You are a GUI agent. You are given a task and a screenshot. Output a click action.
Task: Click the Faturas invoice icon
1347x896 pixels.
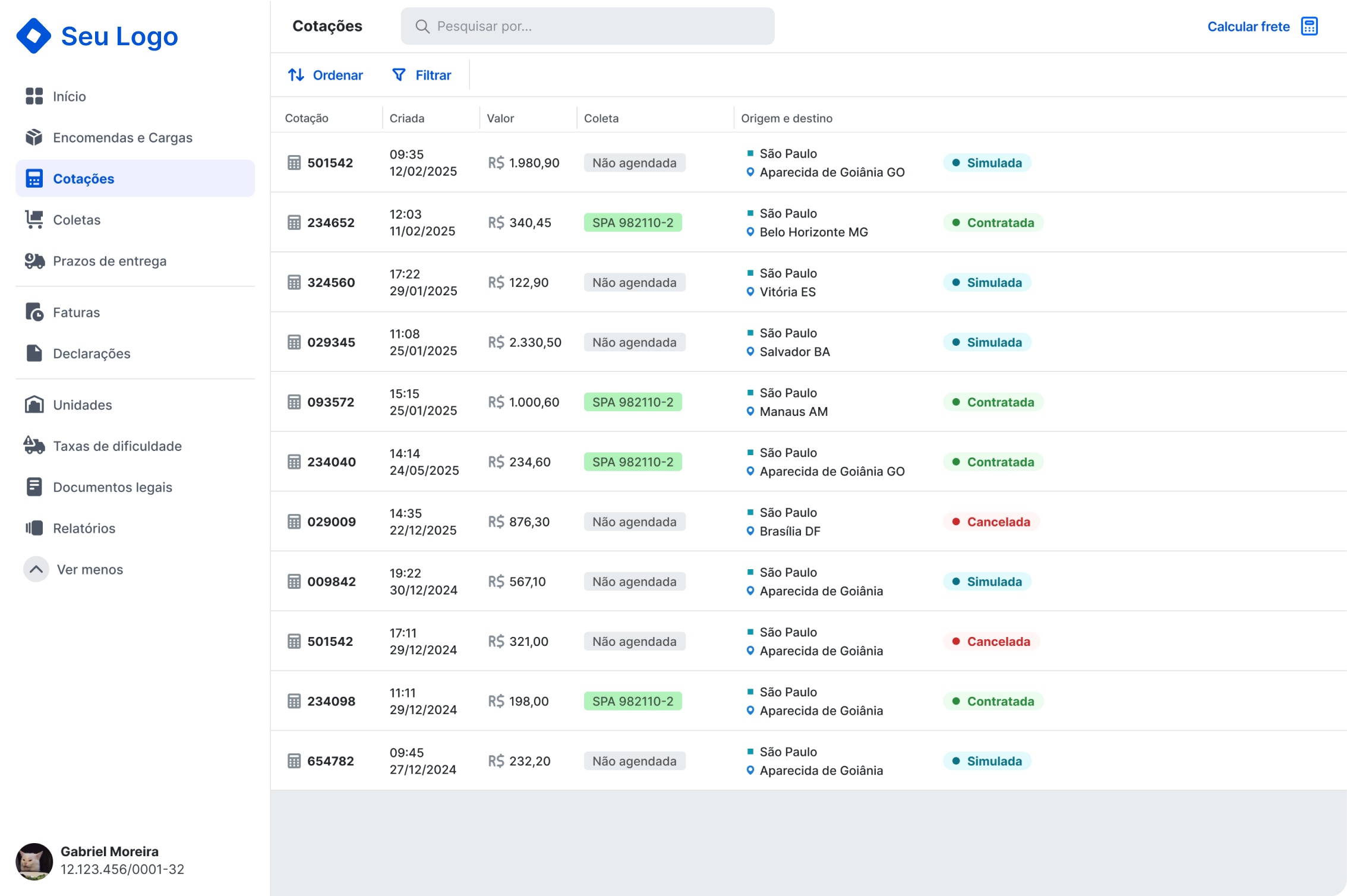pos(34,312)
